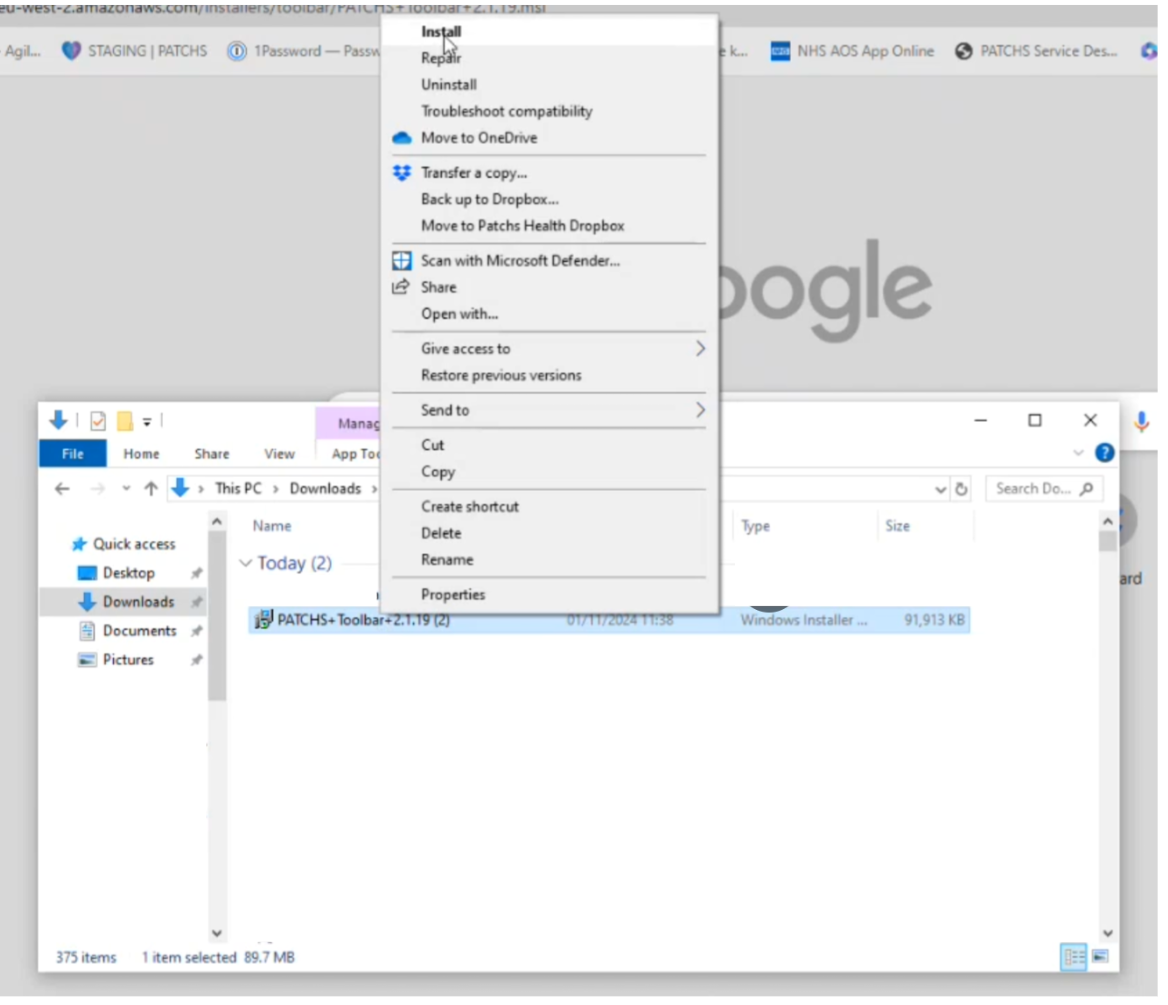Screen dimensions: 1168x1005
Task: Open the address bar history dropdown
Action: pyautogui.click(x=940, y=490)
